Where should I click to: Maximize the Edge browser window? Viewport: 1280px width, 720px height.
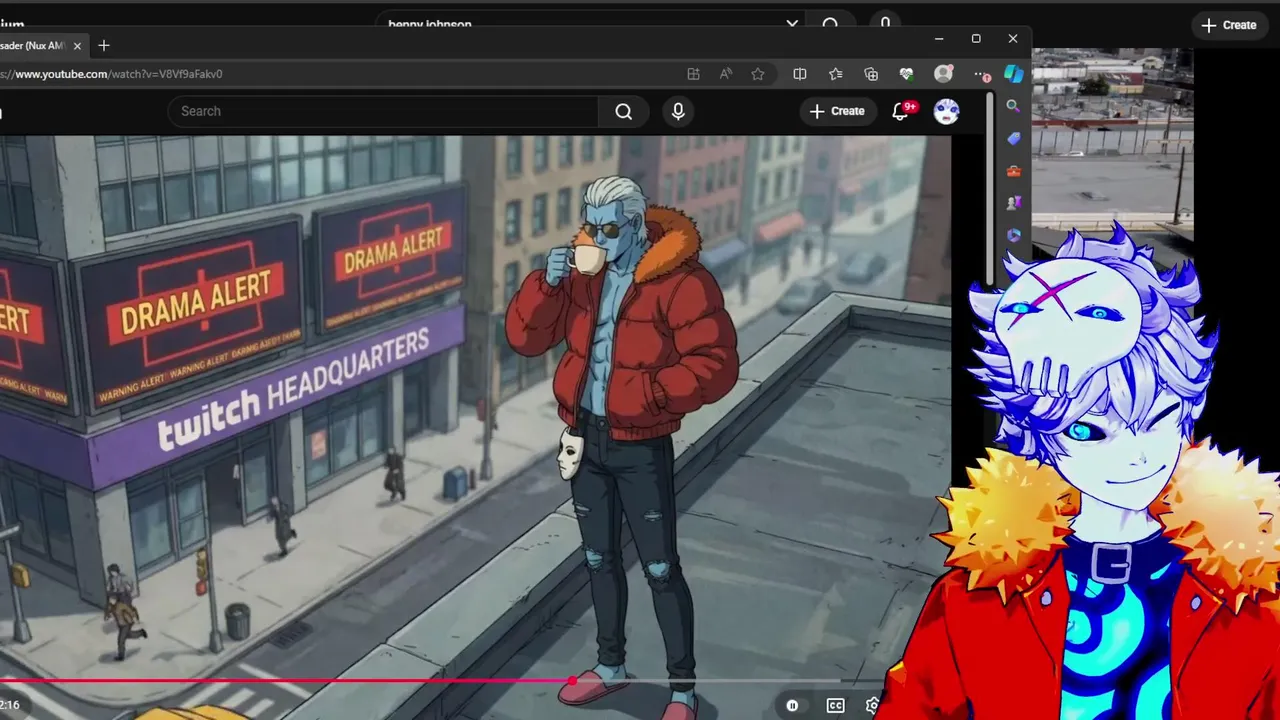click(x=976, y=39)
